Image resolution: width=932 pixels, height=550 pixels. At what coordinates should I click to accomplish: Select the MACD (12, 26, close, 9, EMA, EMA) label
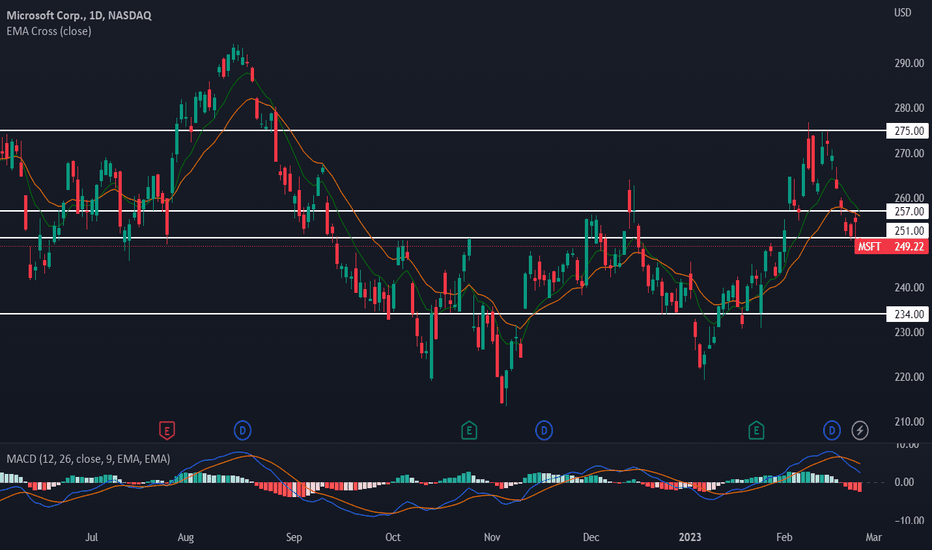coord(88,458)
